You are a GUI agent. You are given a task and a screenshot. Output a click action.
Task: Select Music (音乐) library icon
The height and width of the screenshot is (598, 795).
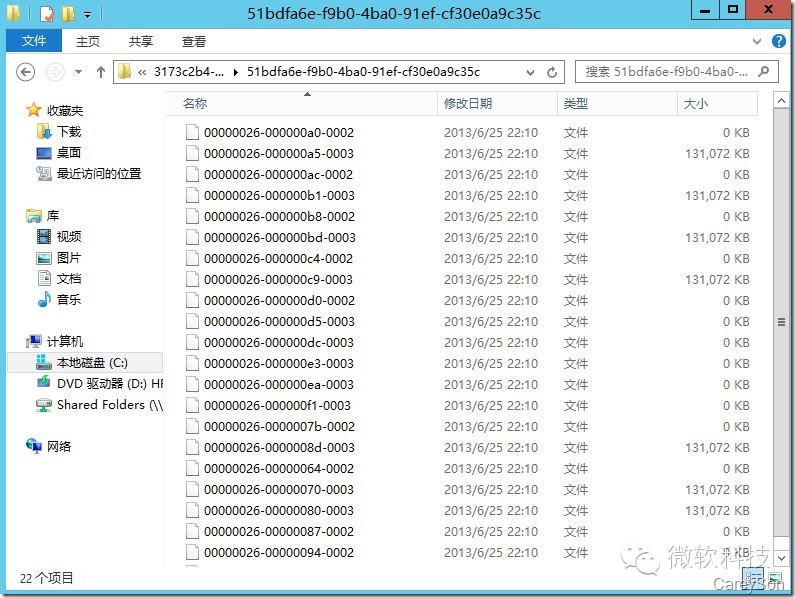(44, 299)
